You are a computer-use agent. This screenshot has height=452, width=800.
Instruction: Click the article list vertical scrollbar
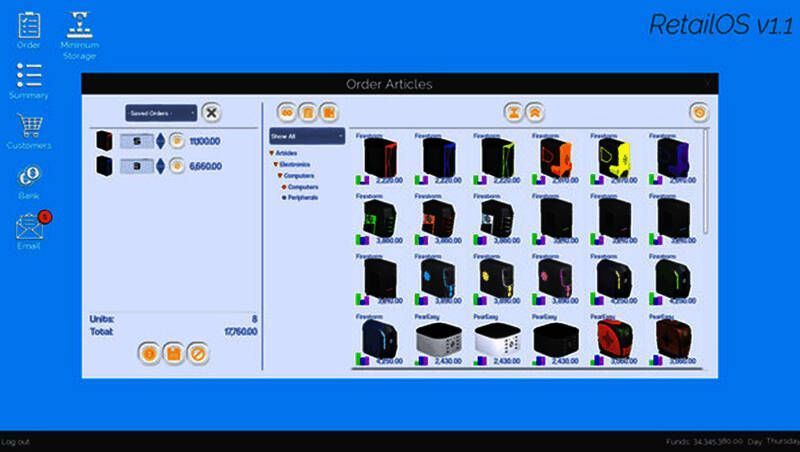(706, 200)
